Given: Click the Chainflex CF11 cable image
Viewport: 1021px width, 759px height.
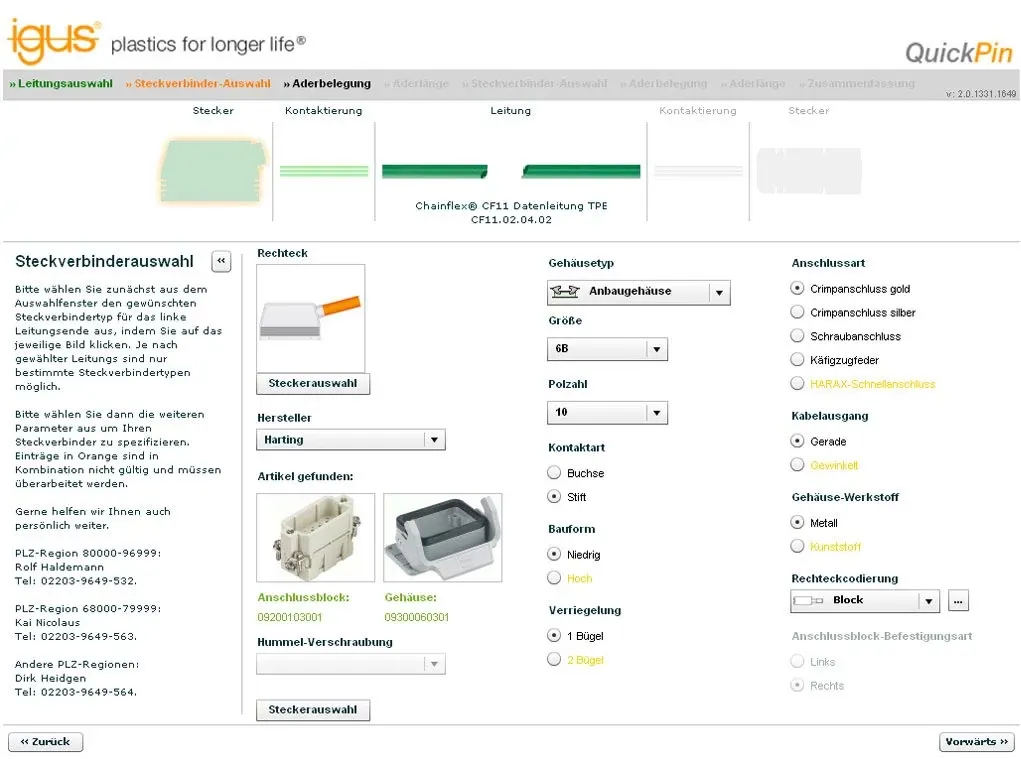Looking at the screenshot, I should click(510, 170).
